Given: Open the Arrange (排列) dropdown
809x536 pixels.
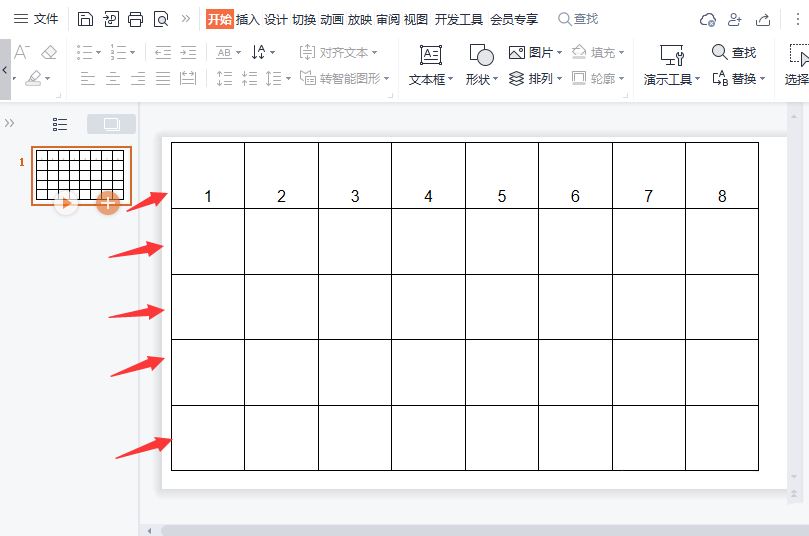Looking at the screenshot, I should click(559, 78).
